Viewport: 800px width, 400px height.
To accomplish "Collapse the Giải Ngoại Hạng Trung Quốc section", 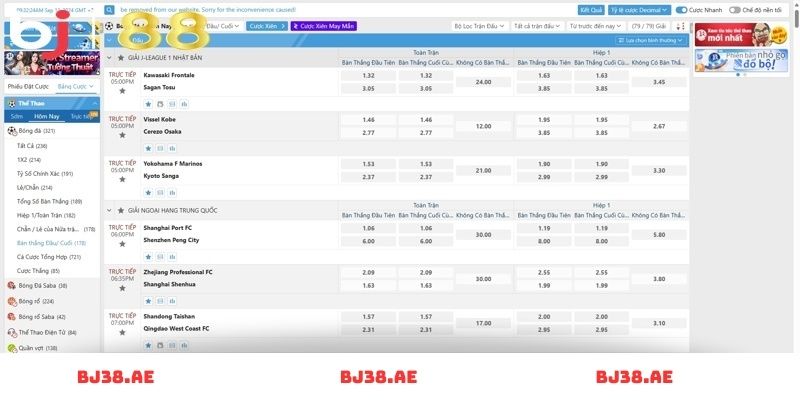I will click(109, 210).
